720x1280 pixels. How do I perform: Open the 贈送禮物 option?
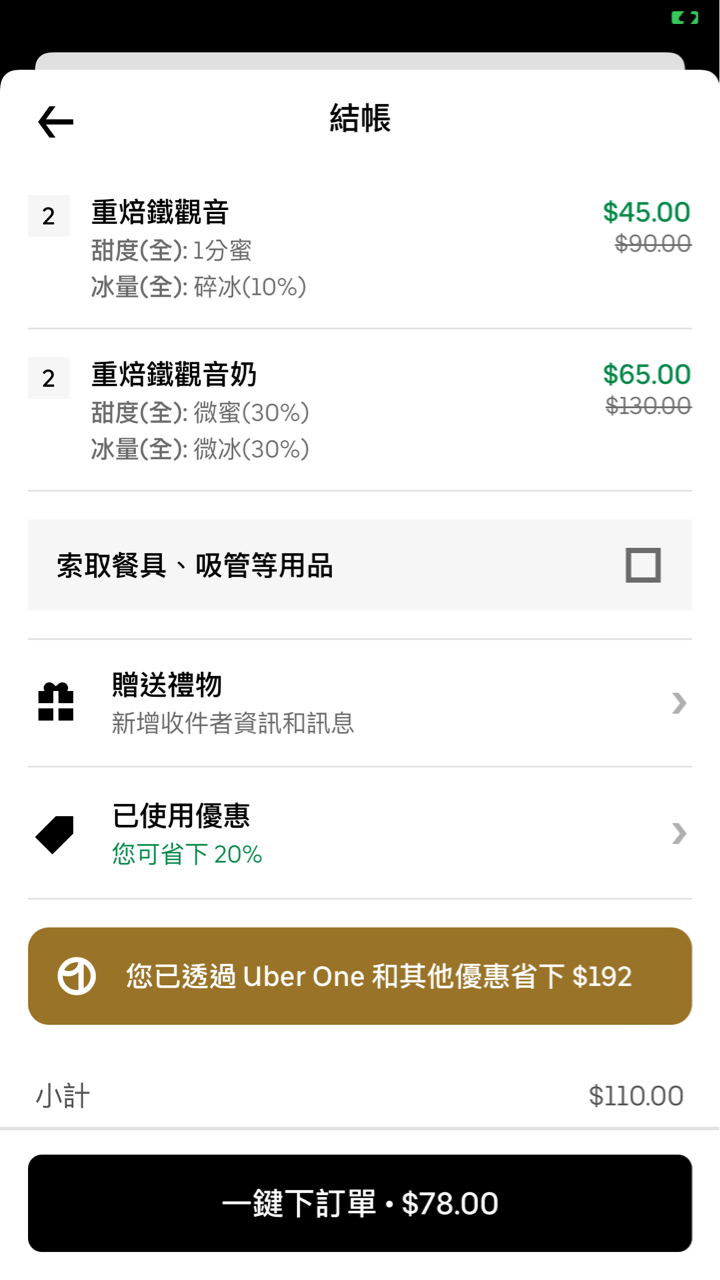coord(360,703)
